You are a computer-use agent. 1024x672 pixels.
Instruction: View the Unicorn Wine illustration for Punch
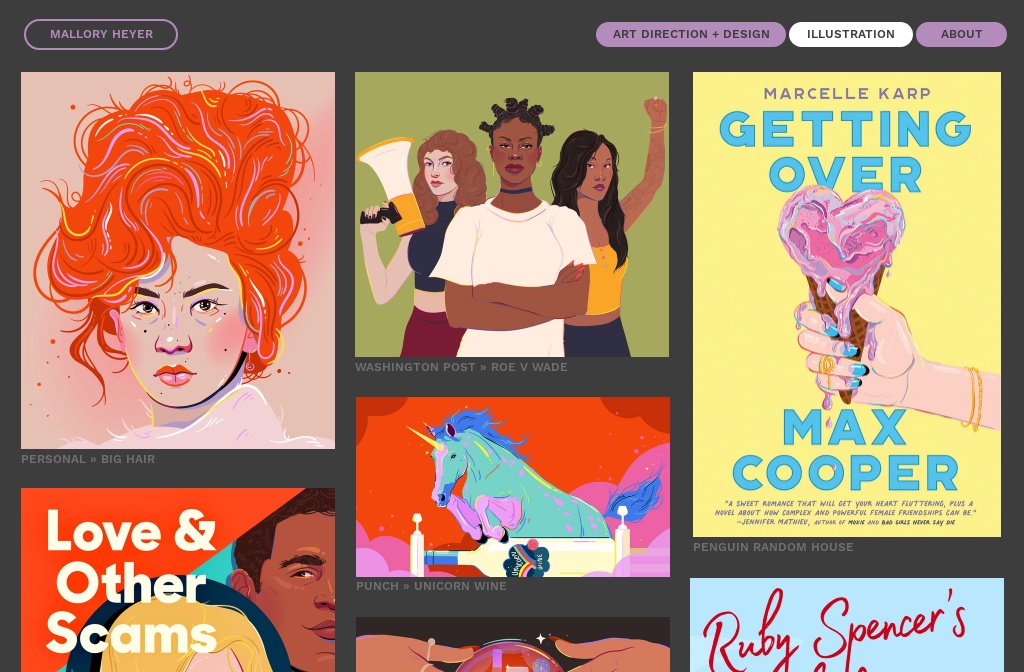(512, 487)
